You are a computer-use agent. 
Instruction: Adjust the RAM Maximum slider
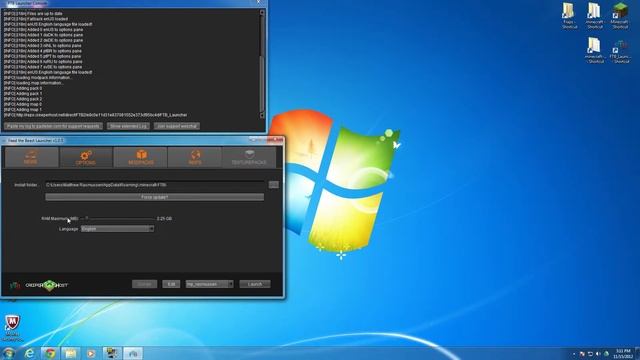118,218
